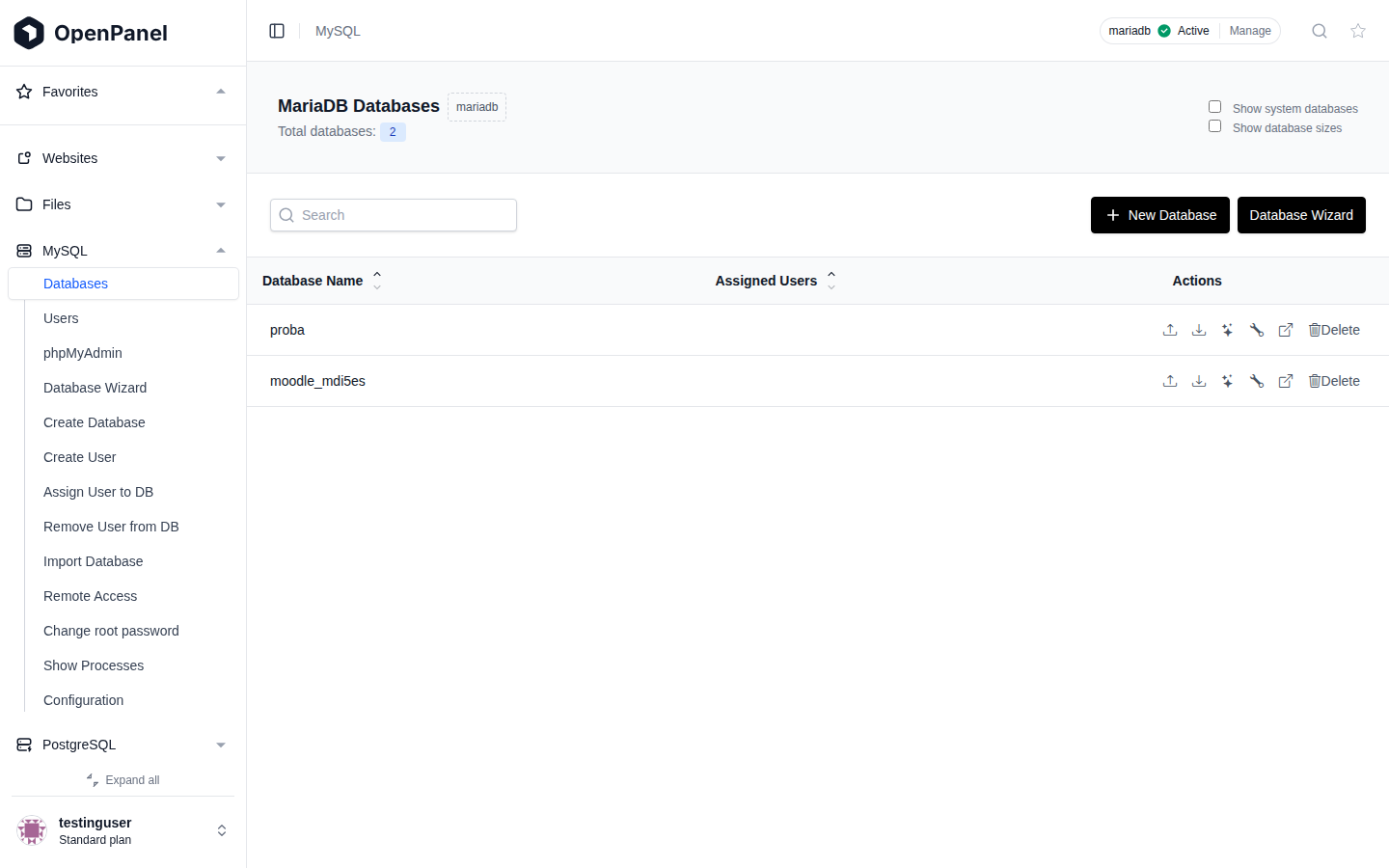Image resolution: width=1389 pixels, height=868 pixels.
Task: Enable Show system databases checkbox
Action: tap(1215, 107)
